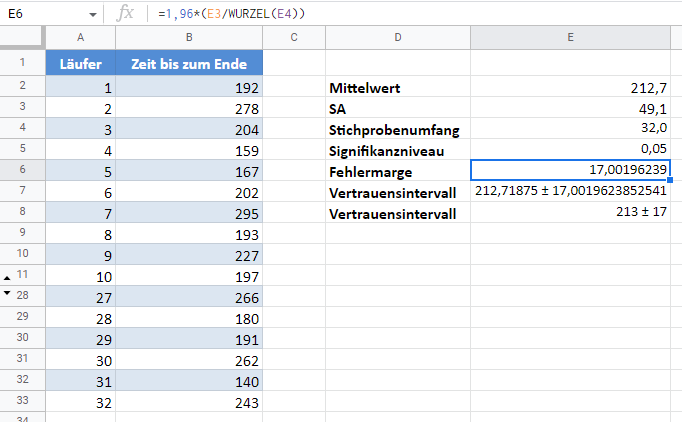The image size is (682, 422).
Task: Click the Läufer header cell
Action: (x=80, y=64)
